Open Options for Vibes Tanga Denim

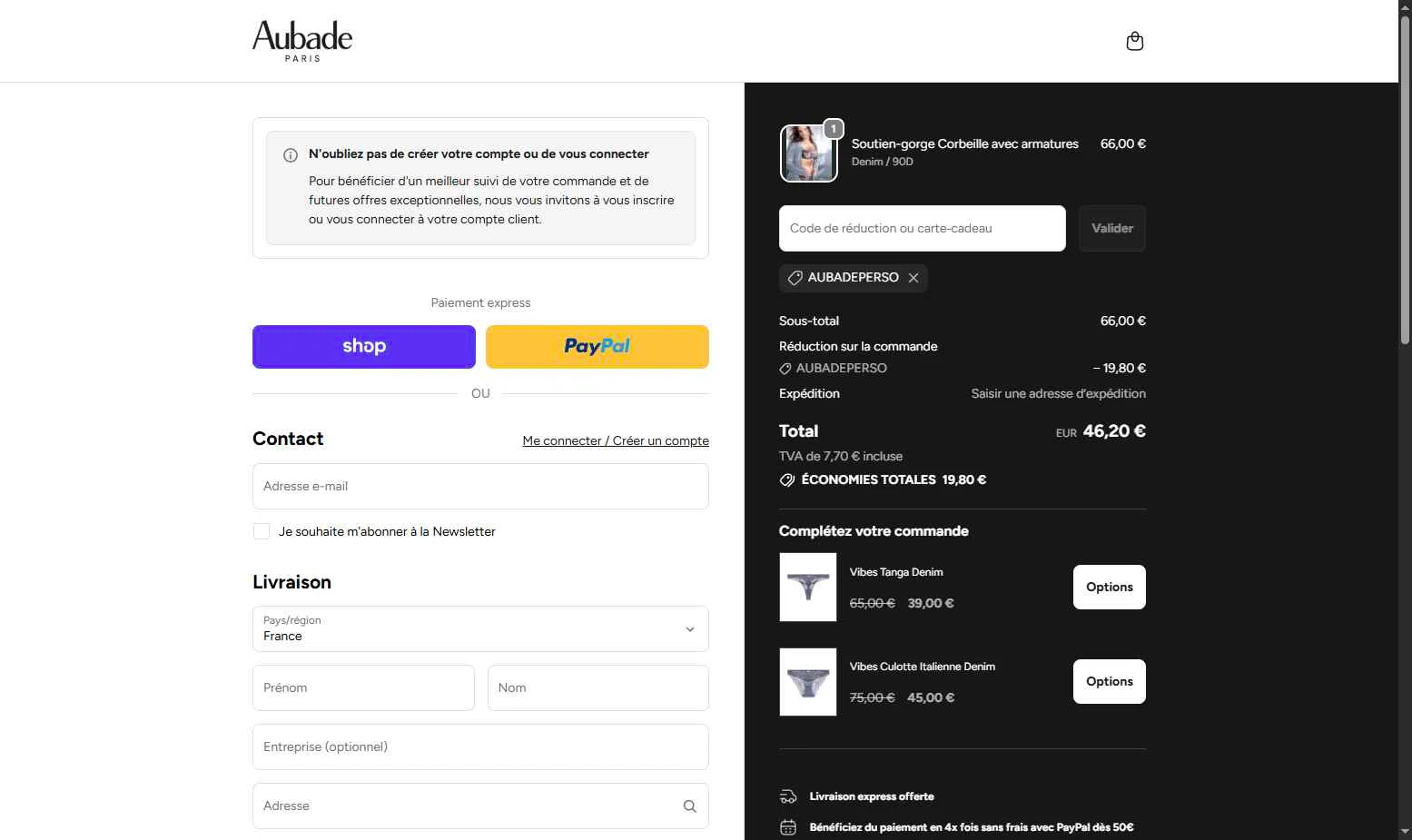tap(1110, 587)
